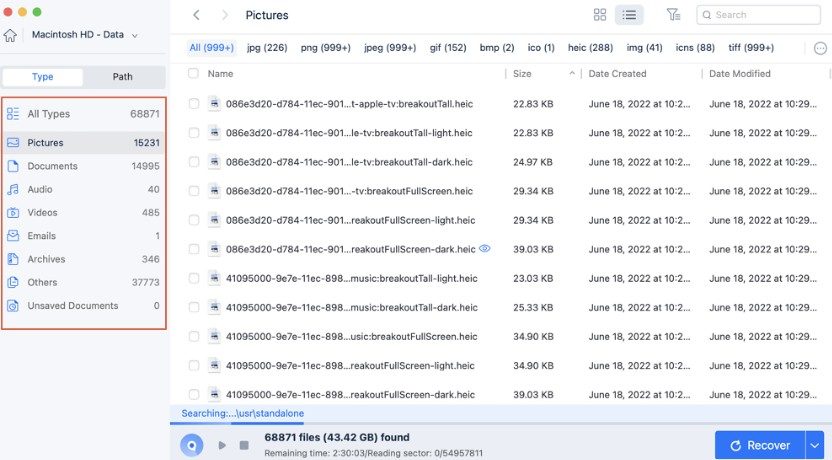Viewport: 832px width, 460px height.
Task: Resume scanning with the play button
Action: tap(222, 445)
